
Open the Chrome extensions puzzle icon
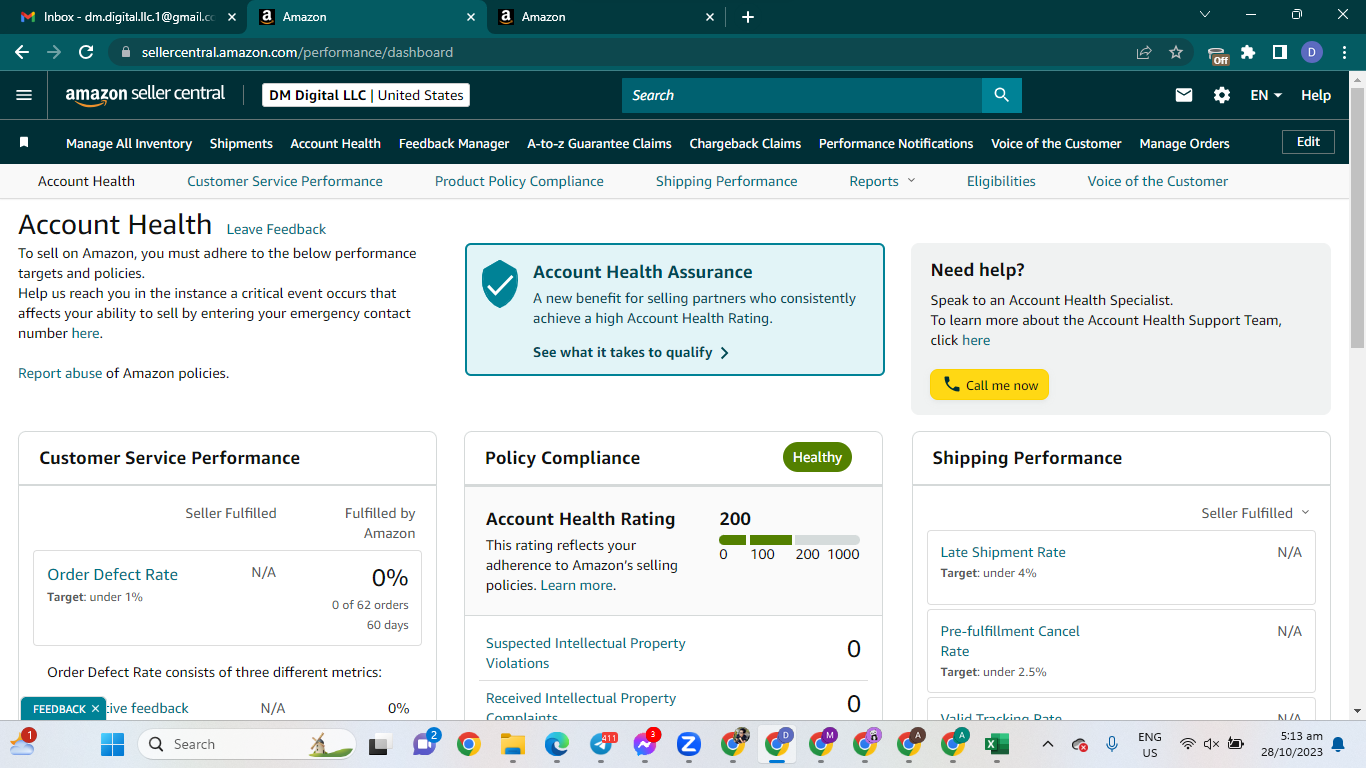1248,52
